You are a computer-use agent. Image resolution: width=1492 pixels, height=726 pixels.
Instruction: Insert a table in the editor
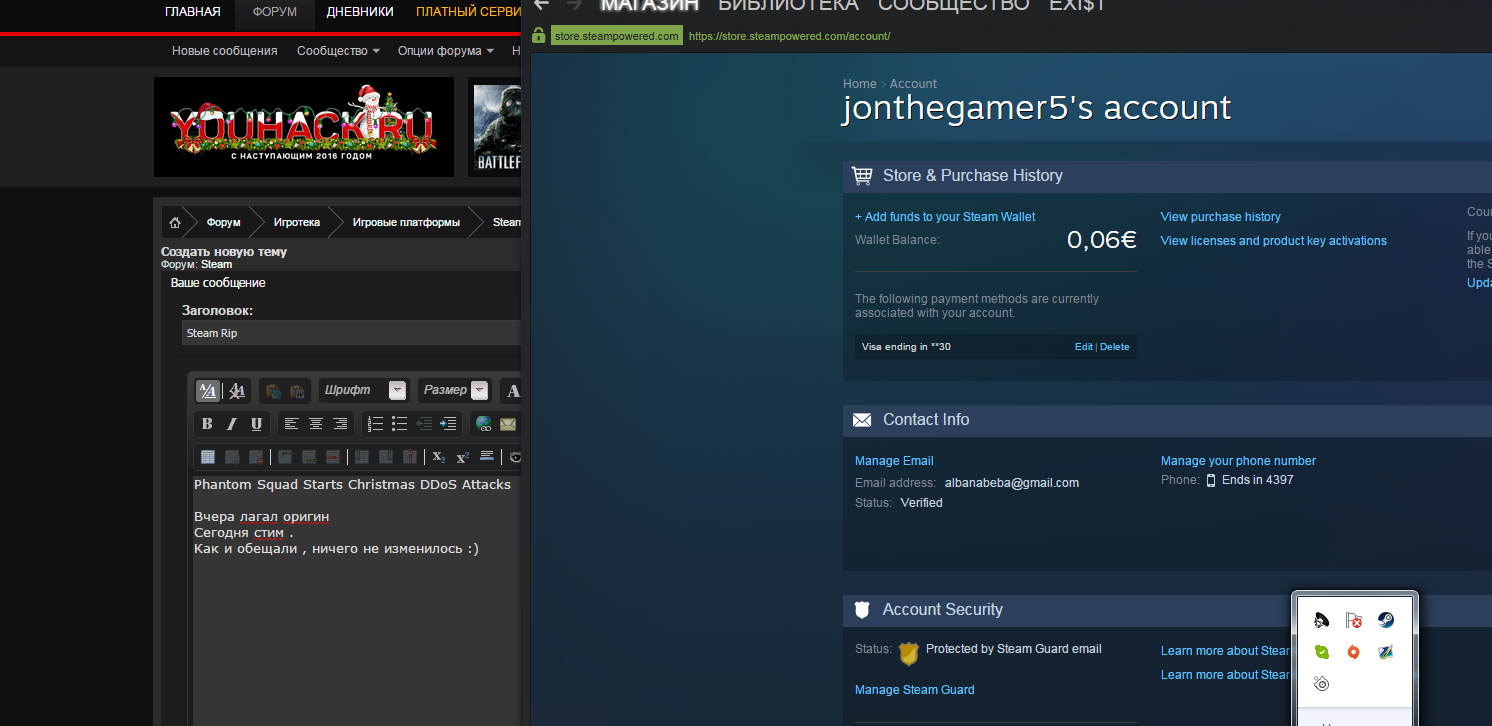(x=208, y=457)
